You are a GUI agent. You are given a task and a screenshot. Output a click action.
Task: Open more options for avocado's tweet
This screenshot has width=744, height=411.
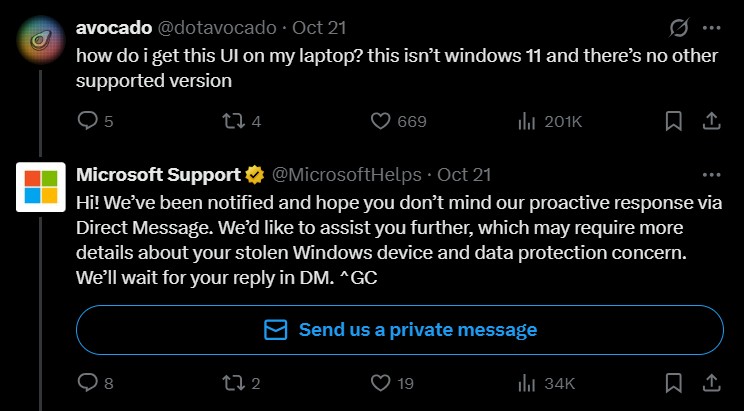[711, 27]
